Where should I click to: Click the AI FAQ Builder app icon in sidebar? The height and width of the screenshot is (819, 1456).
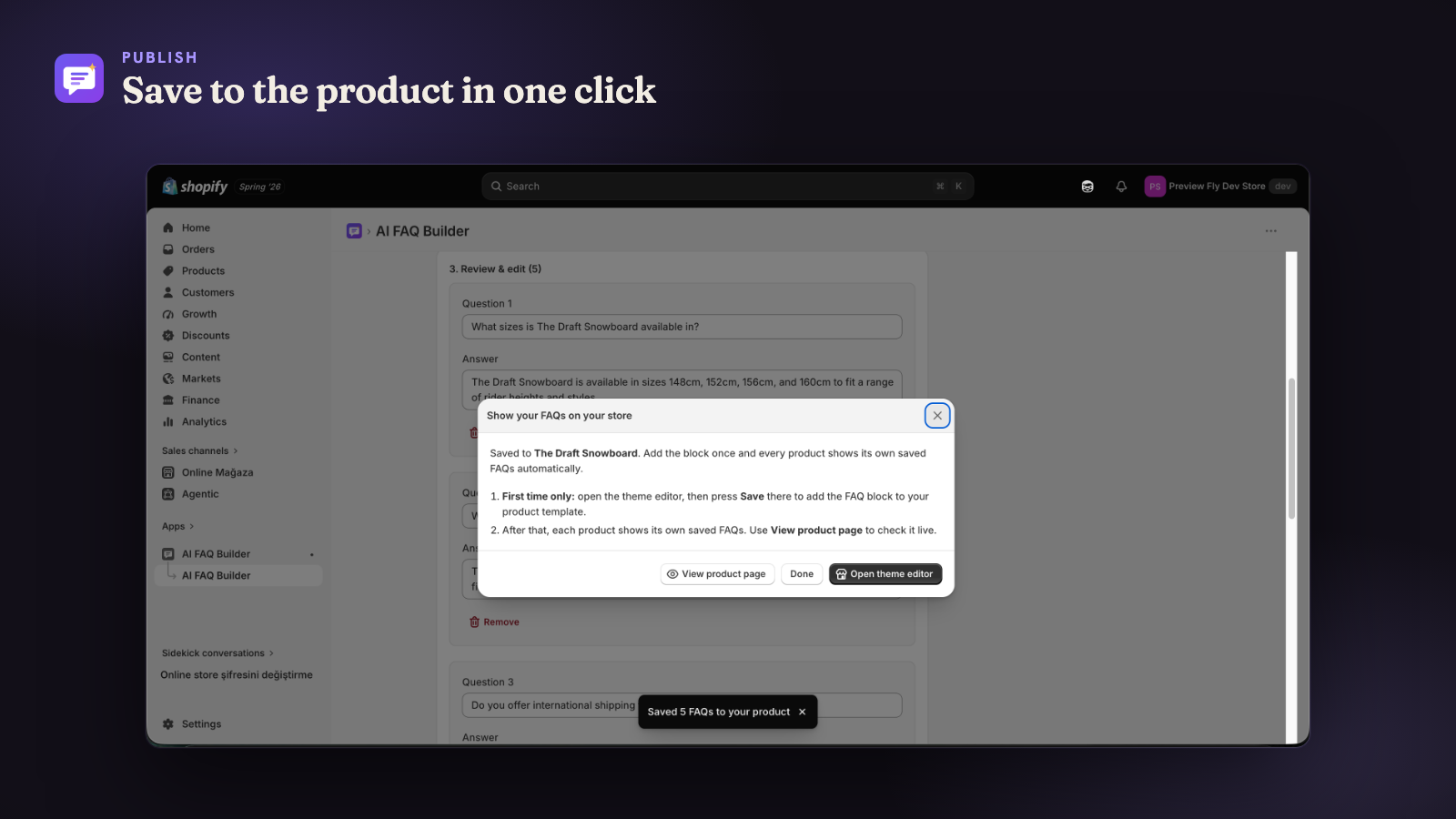pyautogui.click(x=168, y=554)
